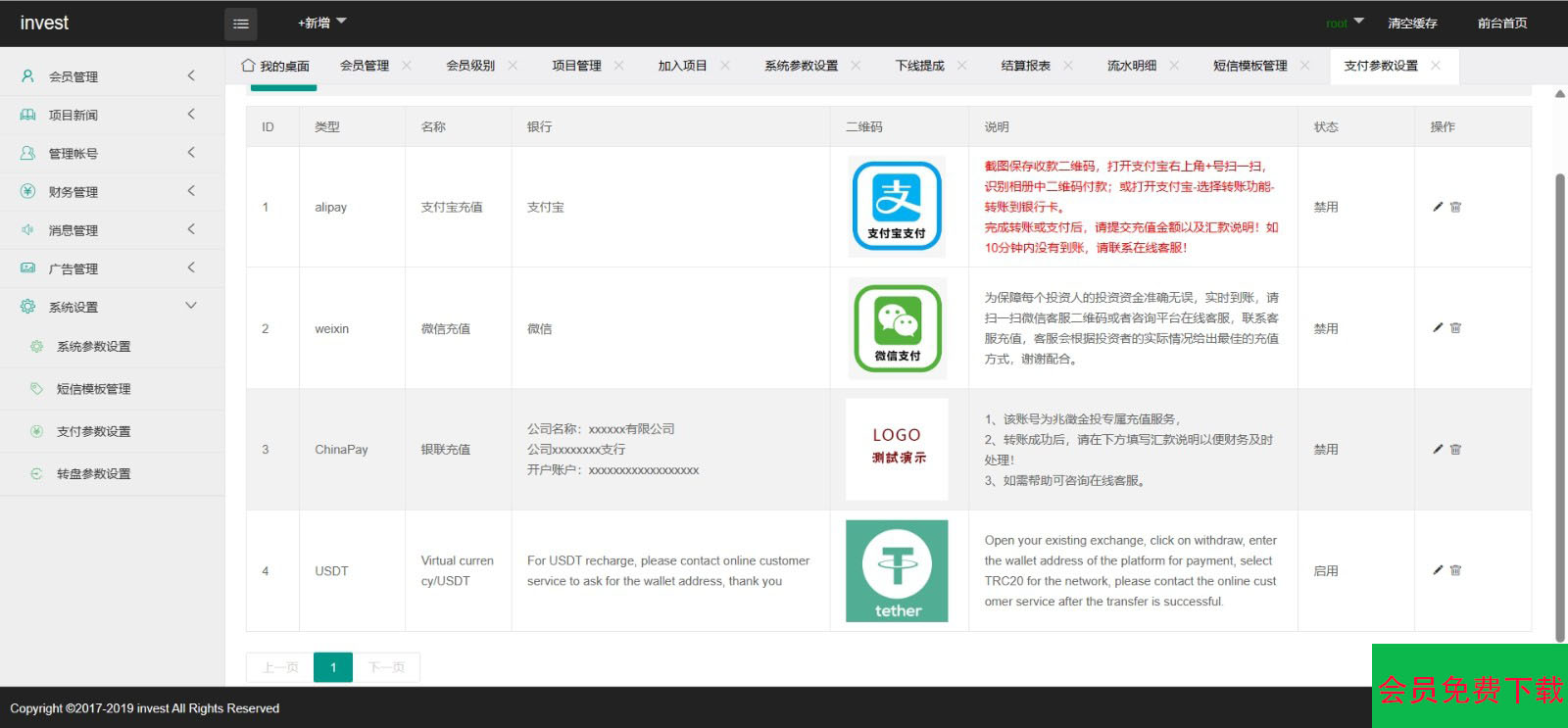Switch to the 结算报表 tab
Screen dimensions: 1568x728
pyautogui.click(x=1025, y=66)
